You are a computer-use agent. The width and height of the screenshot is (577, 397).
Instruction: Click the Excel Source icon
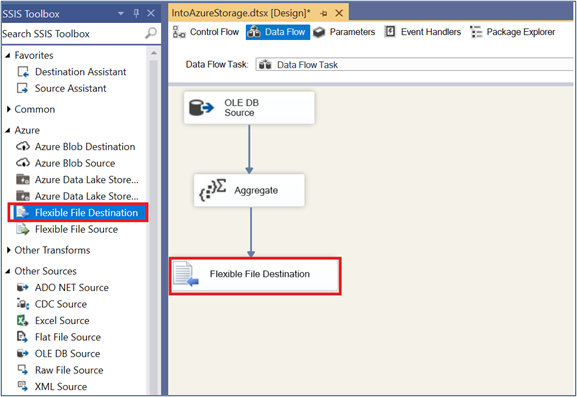pyautogui.click(x=22, y=320)
